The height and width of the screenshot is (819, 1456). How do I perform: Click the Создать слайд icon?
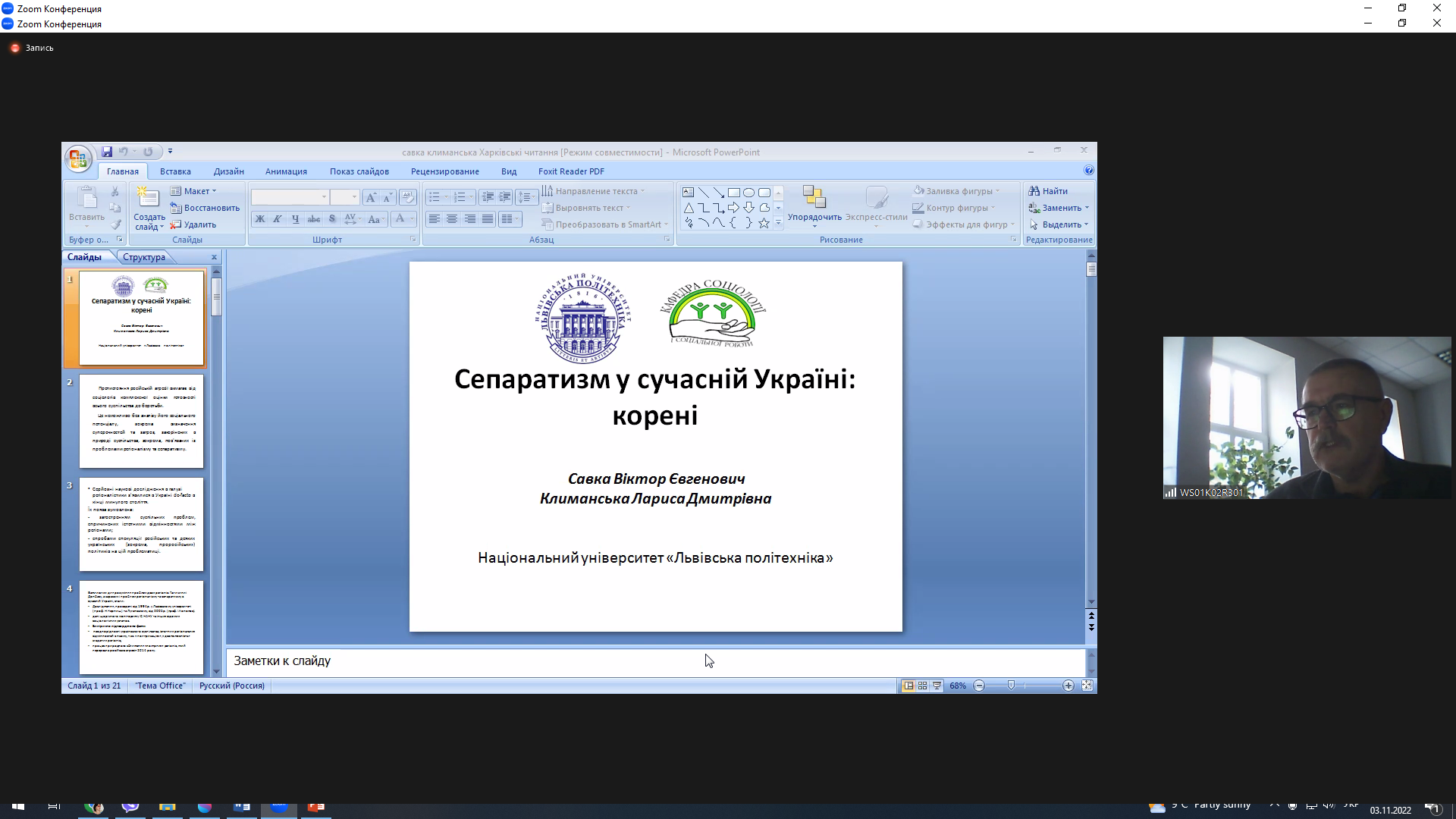(149, 197)
